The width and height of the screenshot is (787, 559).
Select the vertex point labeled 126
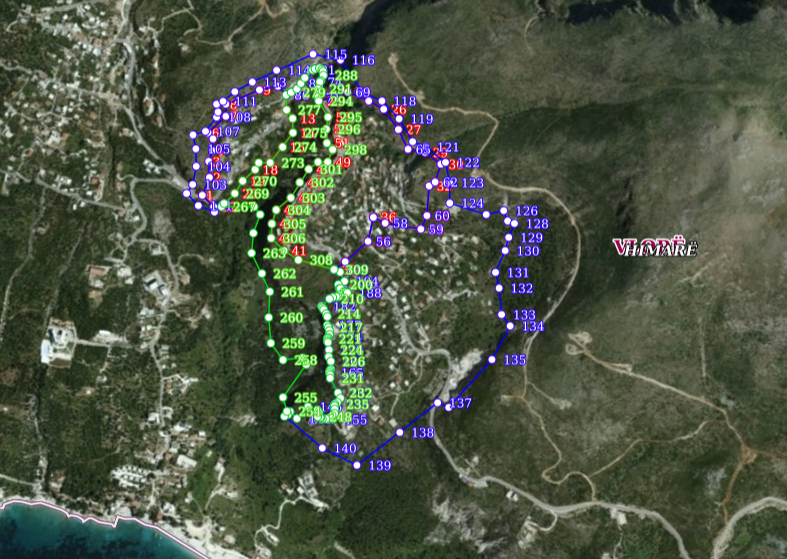point(503,210)
